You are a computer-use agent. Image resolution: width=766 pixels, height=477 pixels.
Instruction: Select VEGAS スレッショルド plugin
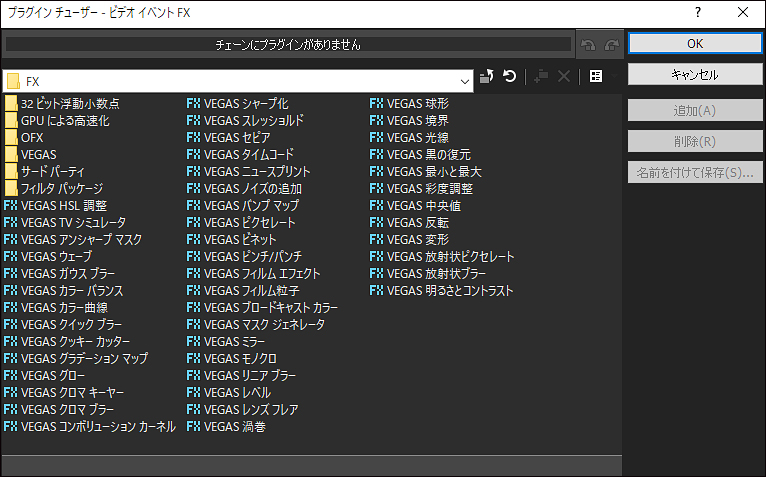[245, 121]
